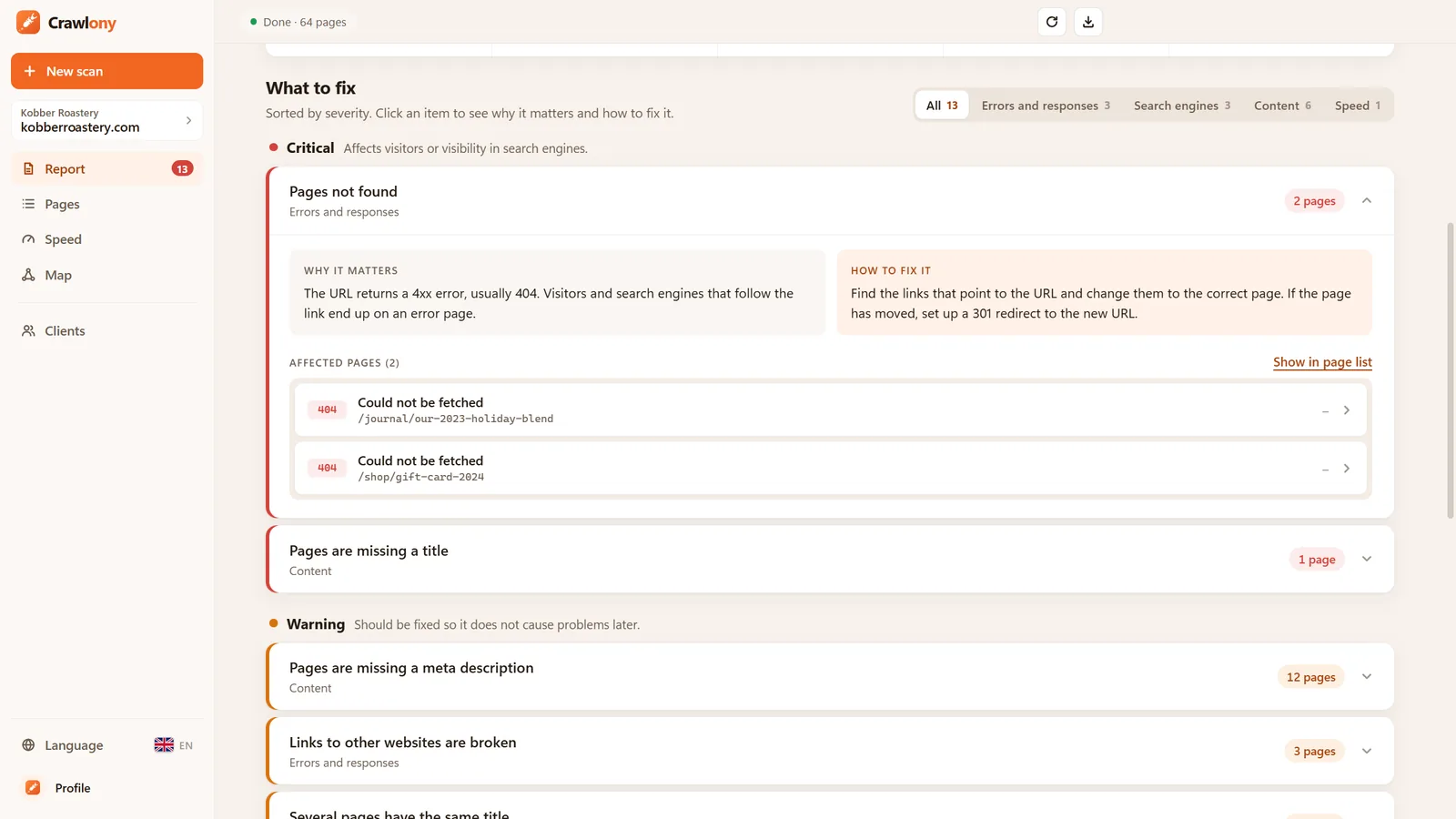Click the page vertical scrollbar

coord(1451,370)
